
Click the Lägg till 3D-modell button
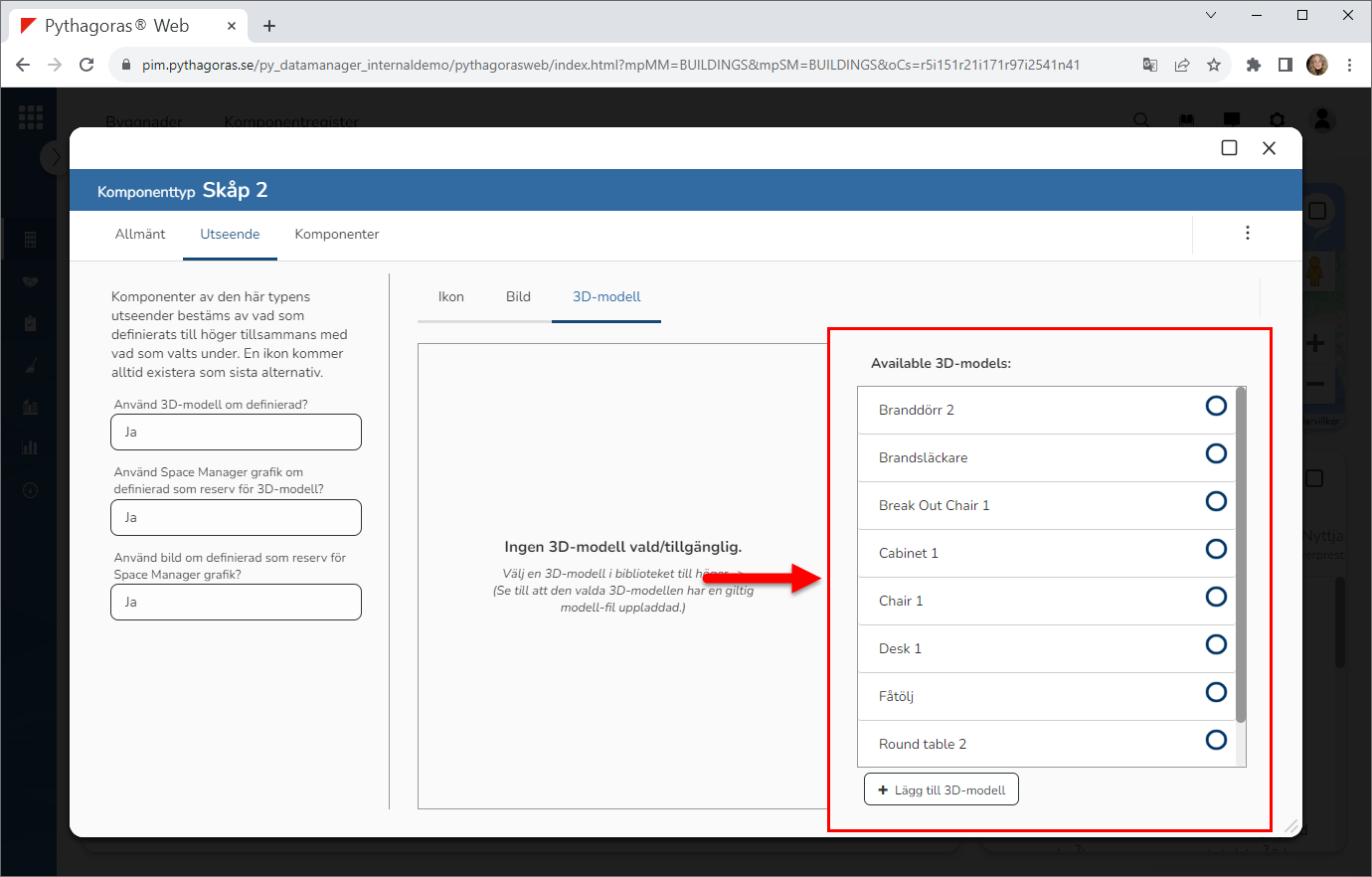[x=941, y=790]
